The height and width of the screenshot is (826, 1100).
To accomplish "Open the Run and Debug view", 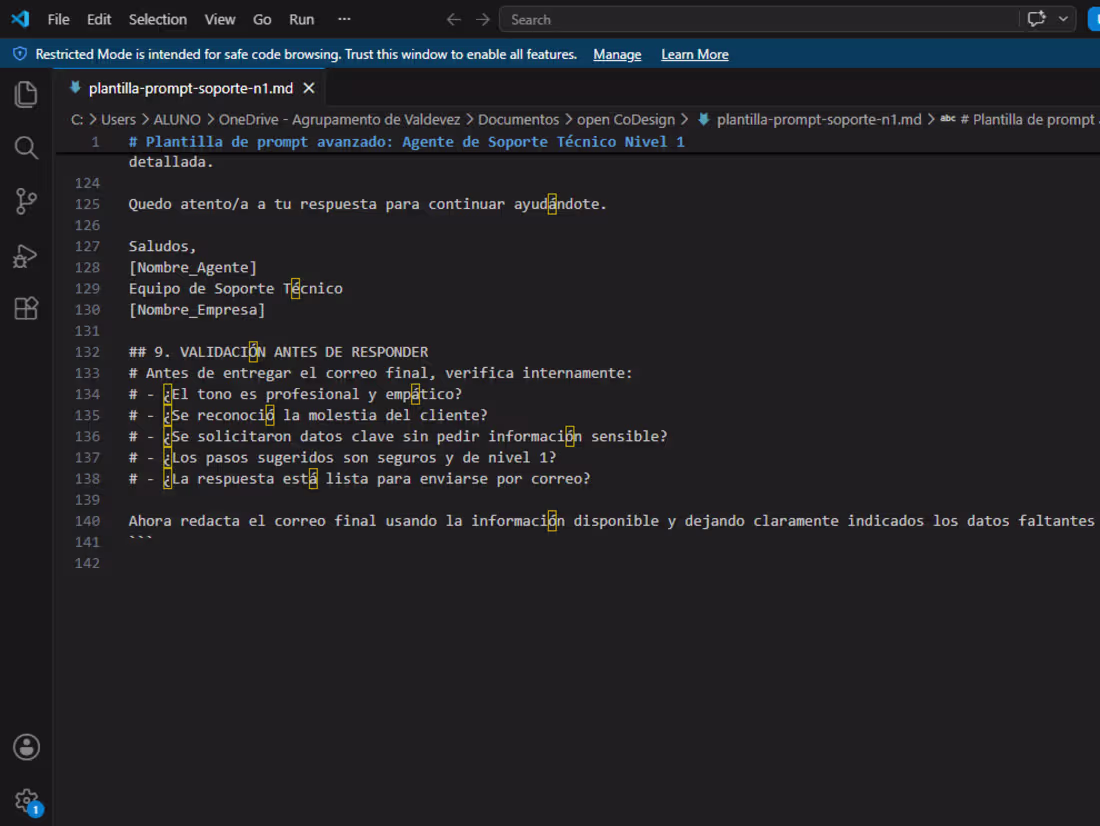I will tap(26, 255).
